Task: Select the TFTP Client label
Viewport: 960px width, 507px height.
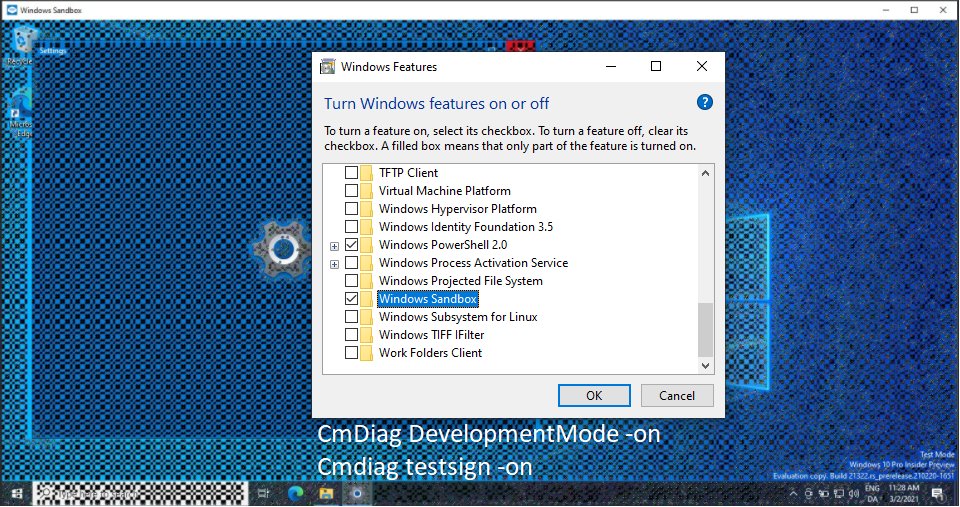Action: tap(408, 173)
